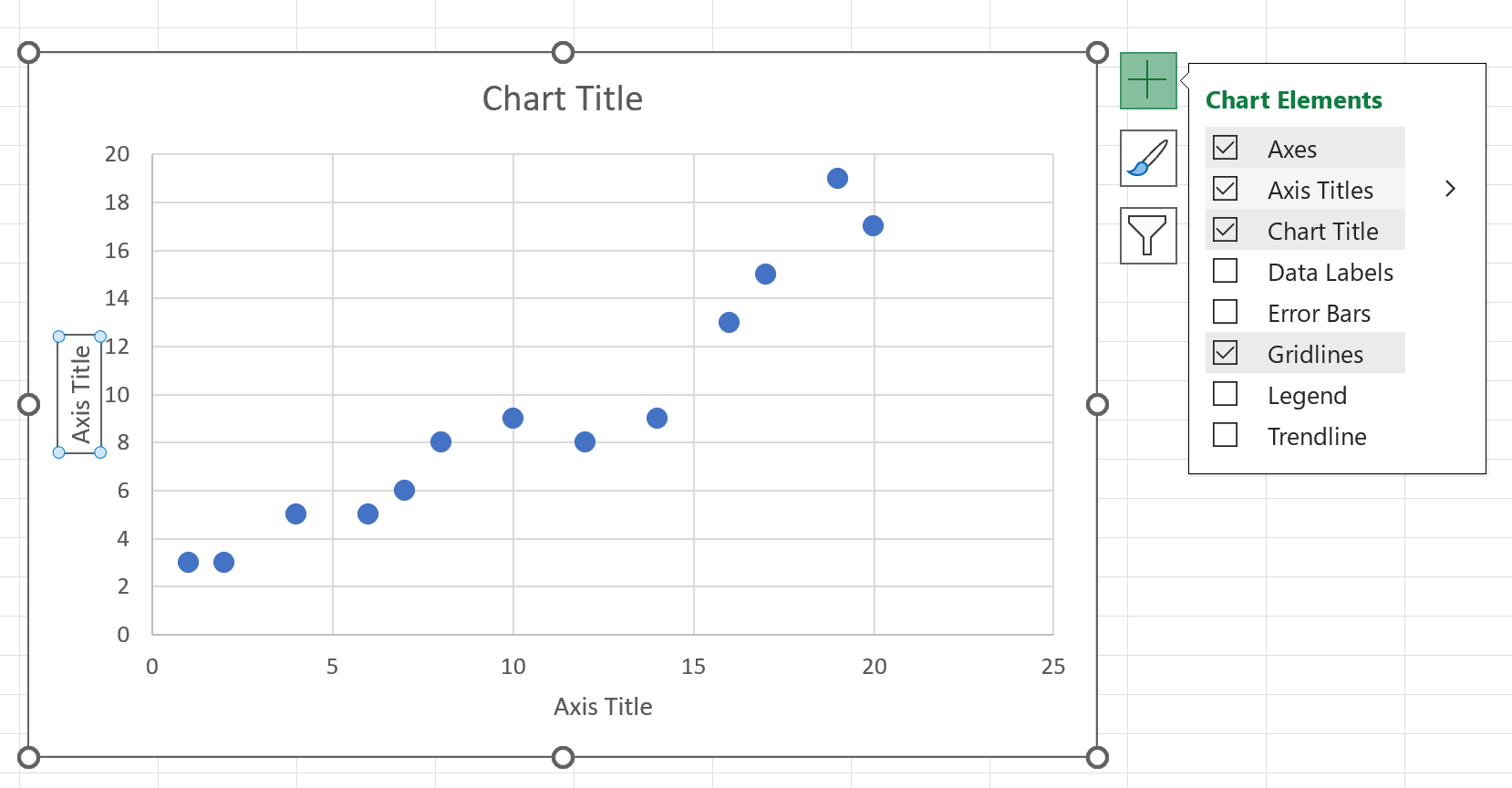Uncheck the Chart Title checkbox
Image resolution: width=1512 pixels, height=788 pixels.
coord(1225,230)
